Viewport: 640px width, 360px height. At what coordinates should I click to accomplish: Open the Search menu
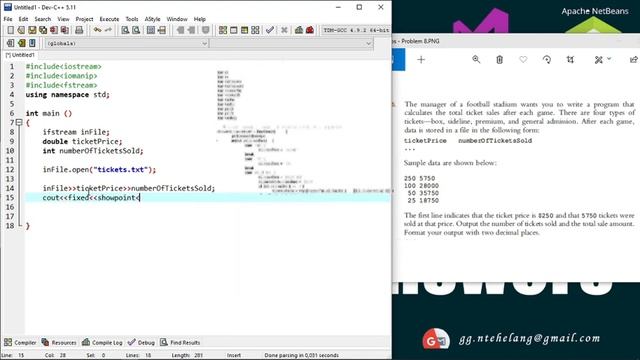tap(42, 19)
